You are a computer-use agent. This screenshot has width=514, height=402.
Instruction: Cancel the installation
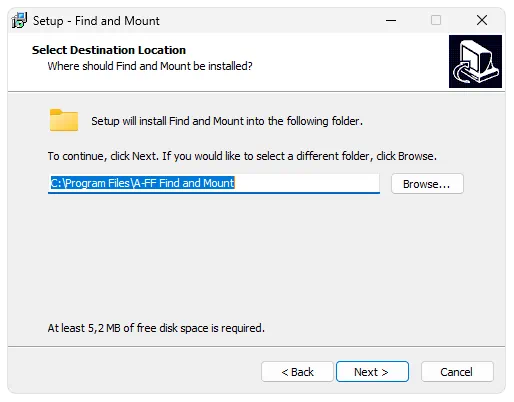[x=457, y=372]
